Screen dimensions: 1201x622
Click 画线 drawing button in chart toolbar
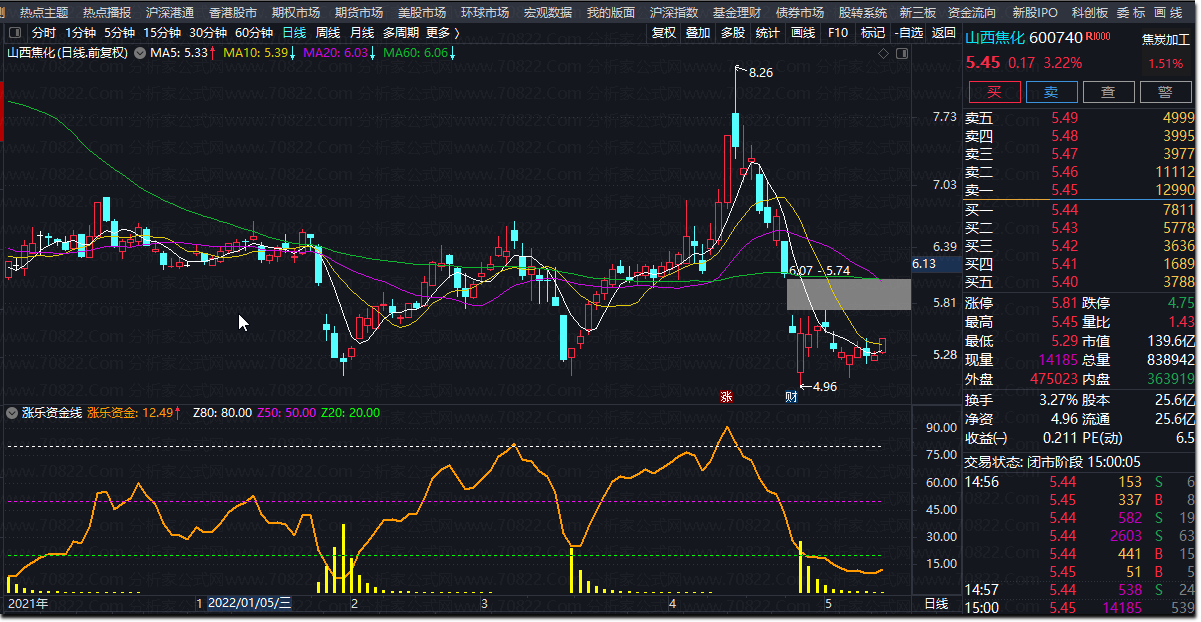point(803,33)
